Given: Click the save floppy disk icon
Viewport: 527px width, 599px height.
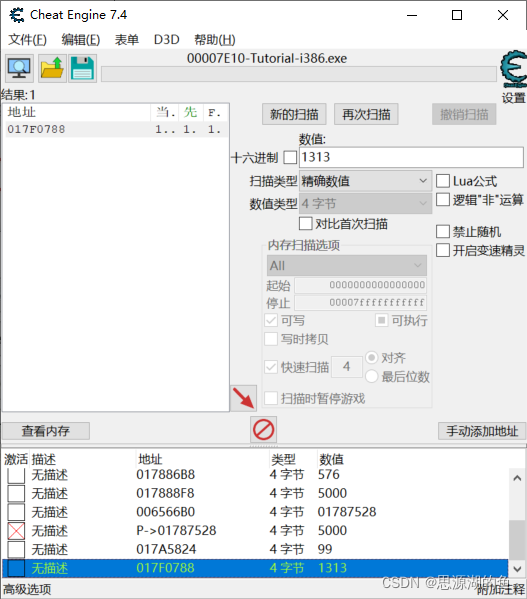Looking at the screenshot, I should (x=82, y=68).
